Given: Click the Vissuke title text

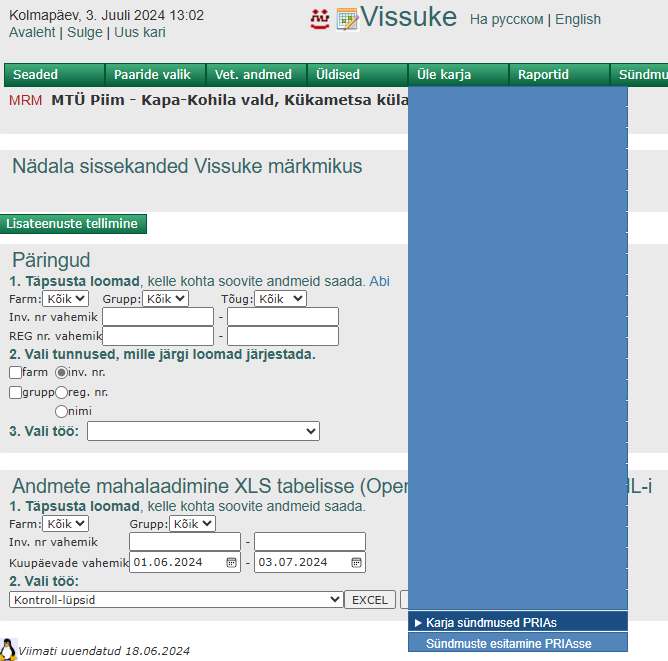Looking at the screenshot, I should tap(409, 17).
